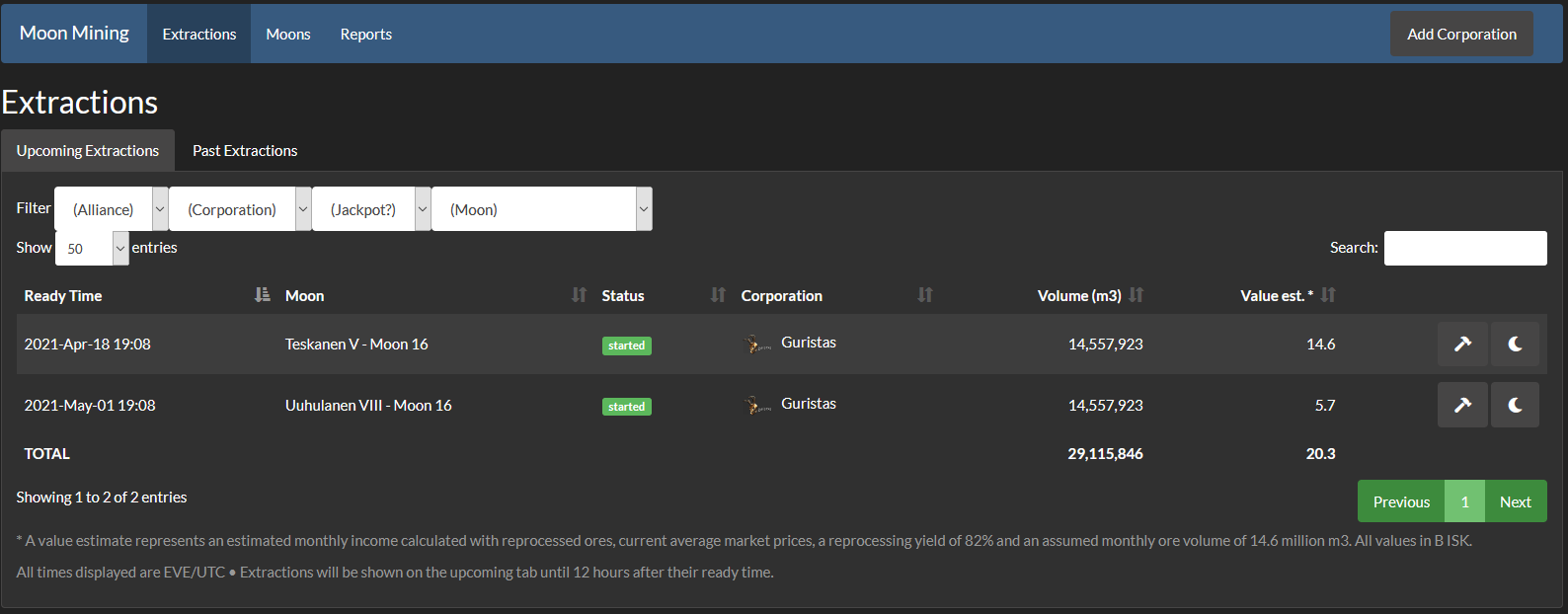This screenshot has width=1568, height=614.
Task: Sort by Volume (m3) column arrows
Action: point(1137,295)
